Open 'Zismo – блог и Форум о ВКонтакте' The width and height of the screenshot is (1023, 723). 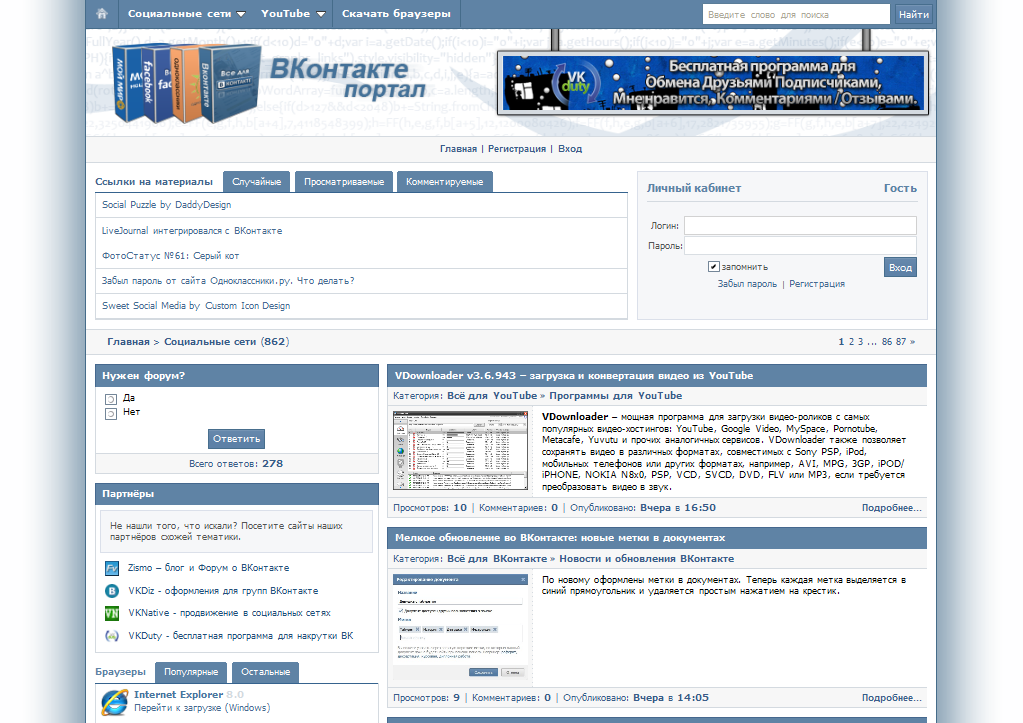[209, 568]
